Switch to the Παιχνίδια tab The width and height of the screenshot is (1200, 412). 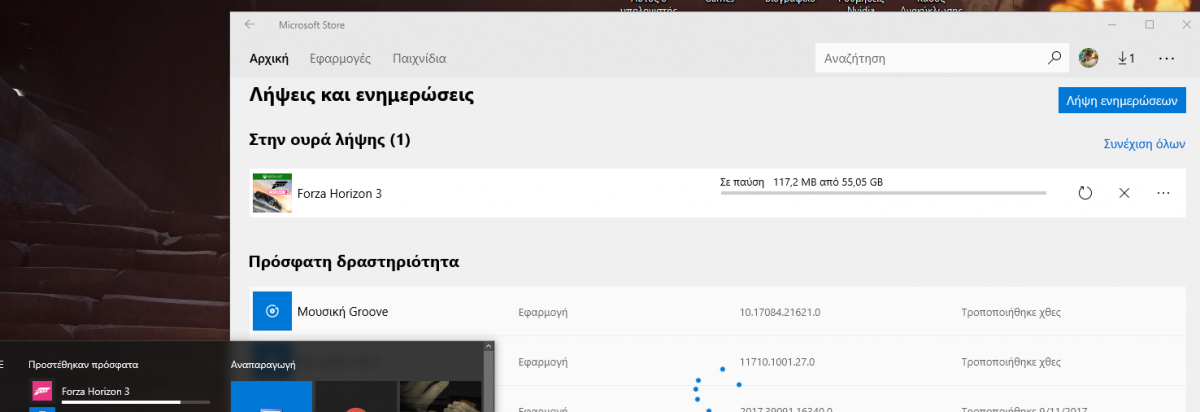click(x=419, y=59)
